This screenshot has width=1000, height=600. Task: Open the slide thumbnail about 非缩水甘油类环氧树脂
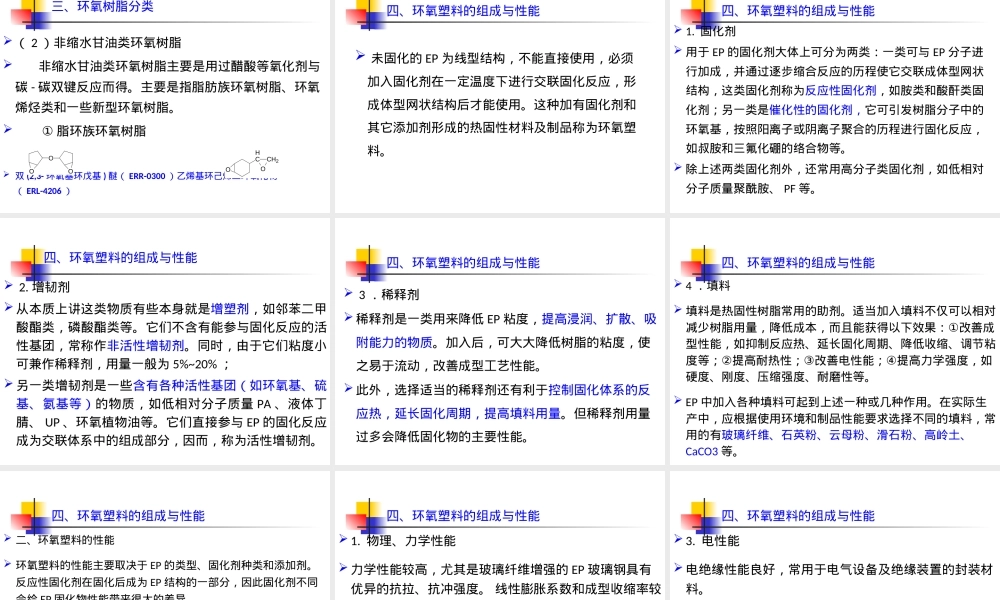point(165,105)
